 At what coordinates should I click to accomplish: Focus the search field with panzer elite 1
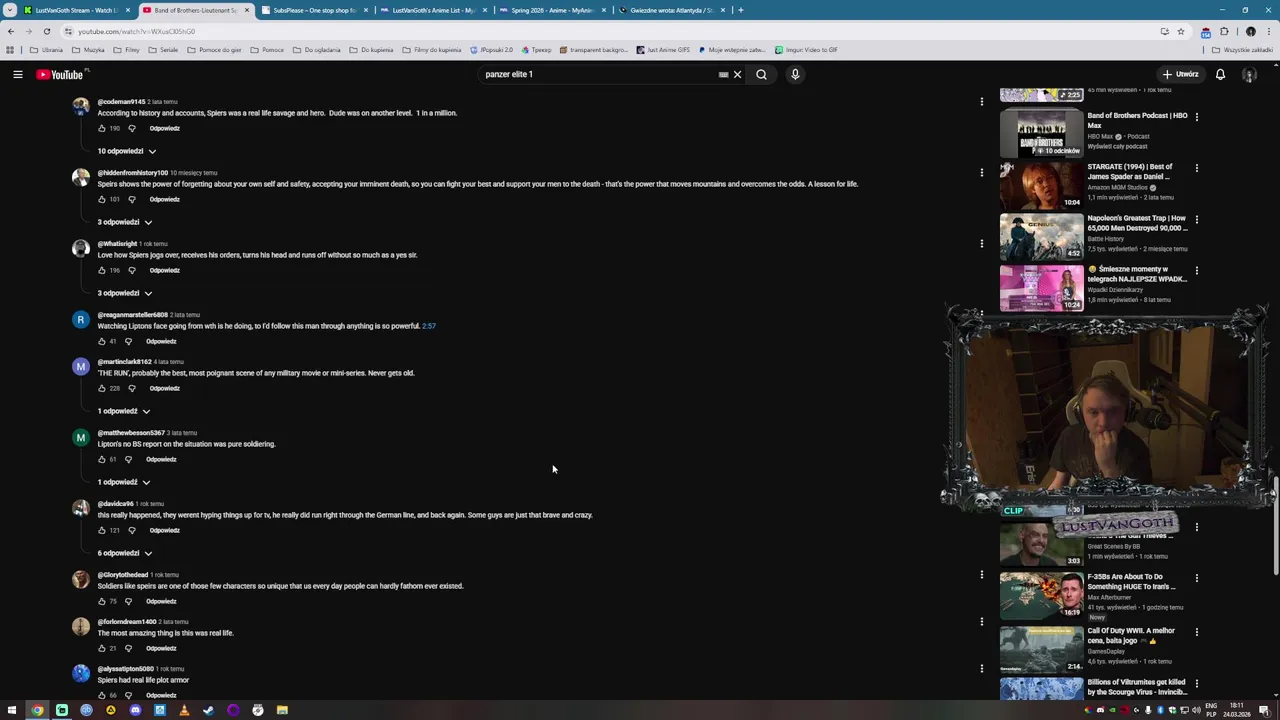tap(600, 74)
